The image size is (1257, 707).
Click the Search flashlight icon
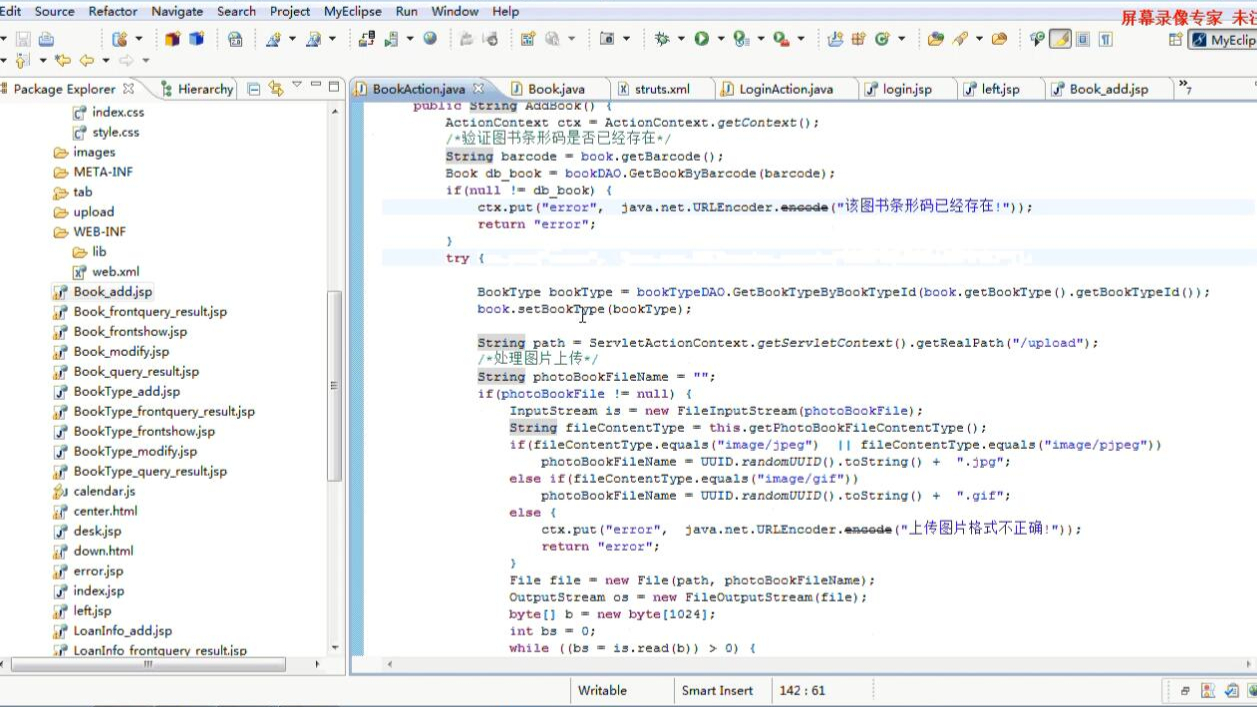tap(960, 39)
